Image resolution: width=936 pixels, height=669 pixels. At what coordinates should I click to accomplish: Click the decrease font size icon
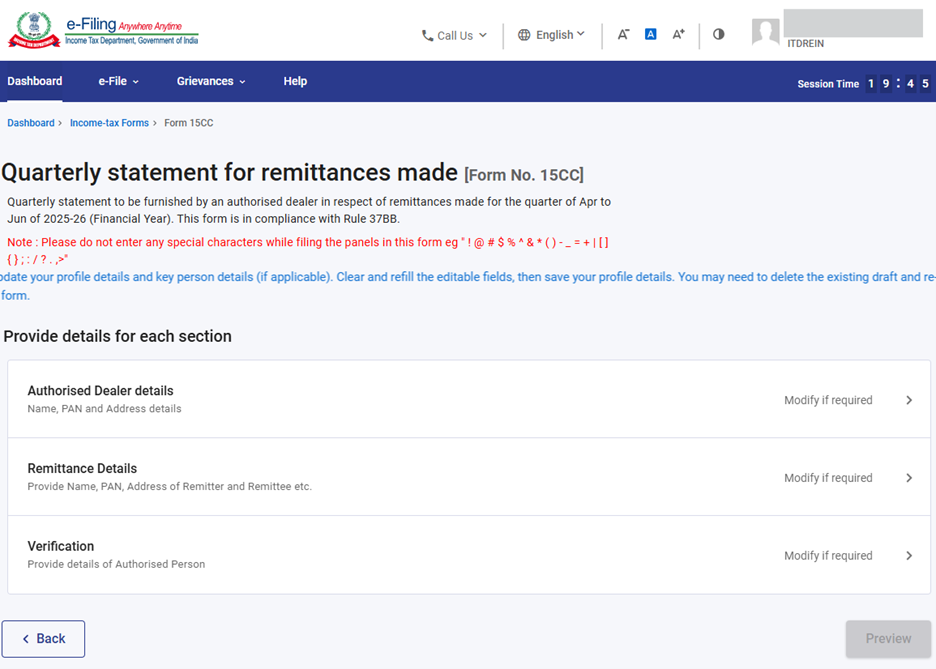(x=623, y=34)
